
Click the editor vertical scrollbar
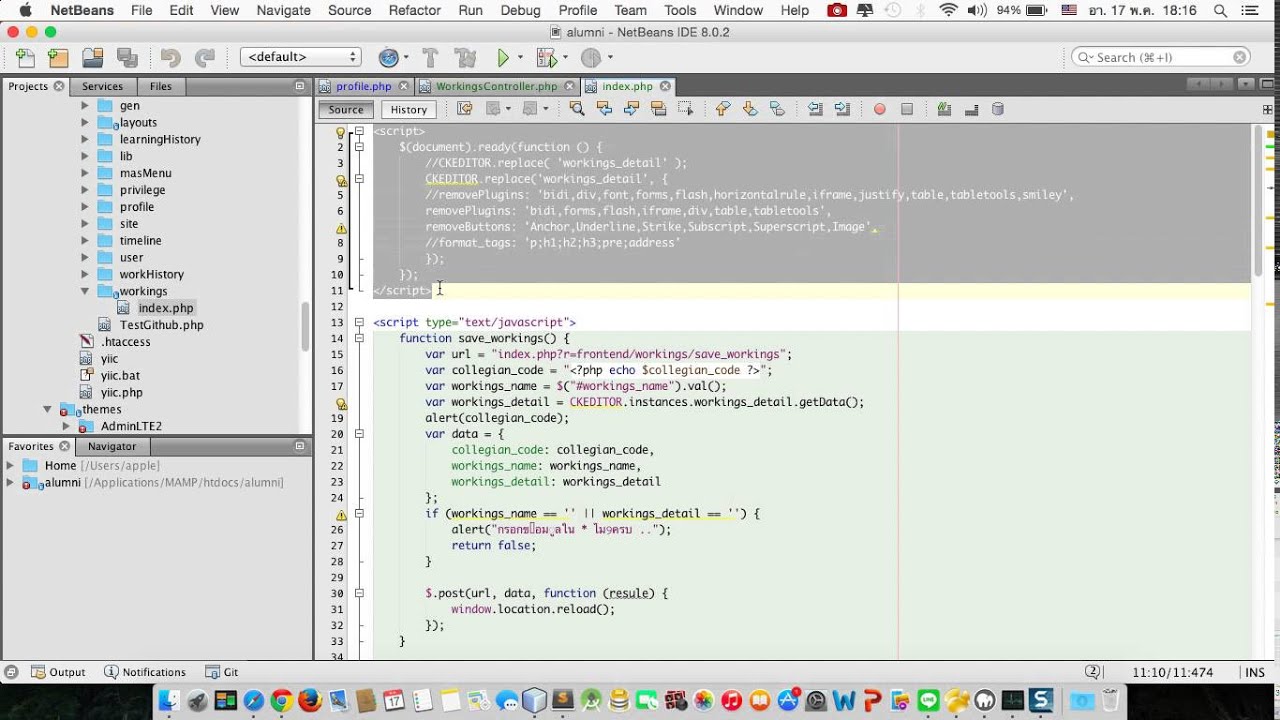(x=1258, y=200)
